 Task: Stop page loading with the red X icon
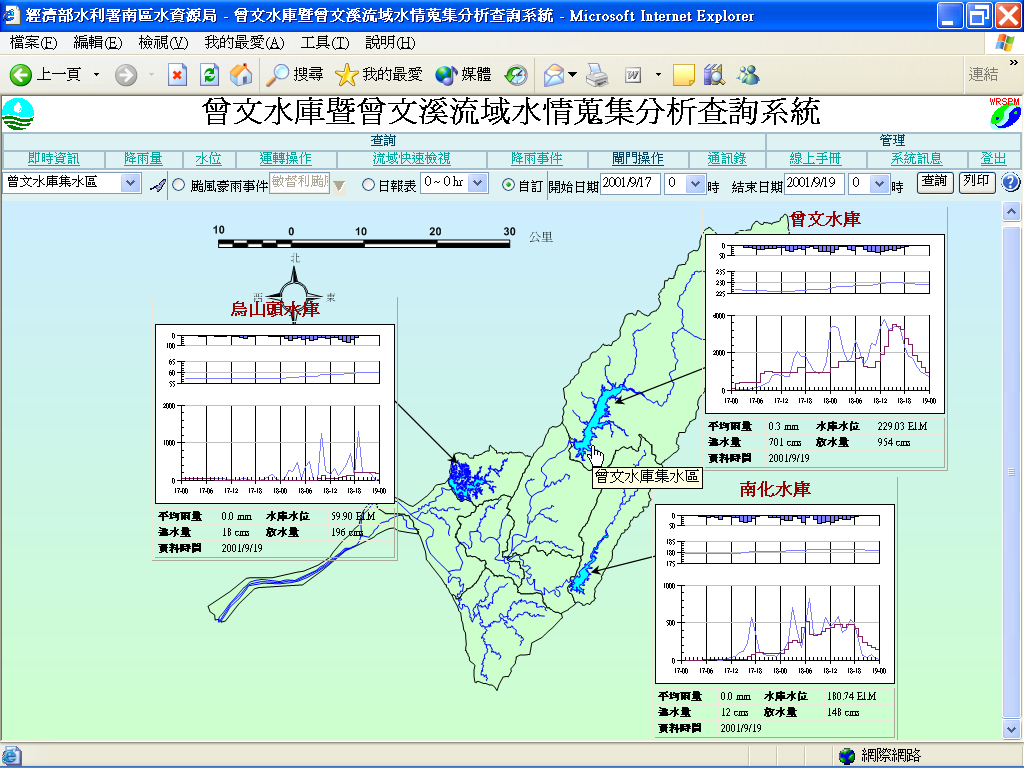coord(177,75)
